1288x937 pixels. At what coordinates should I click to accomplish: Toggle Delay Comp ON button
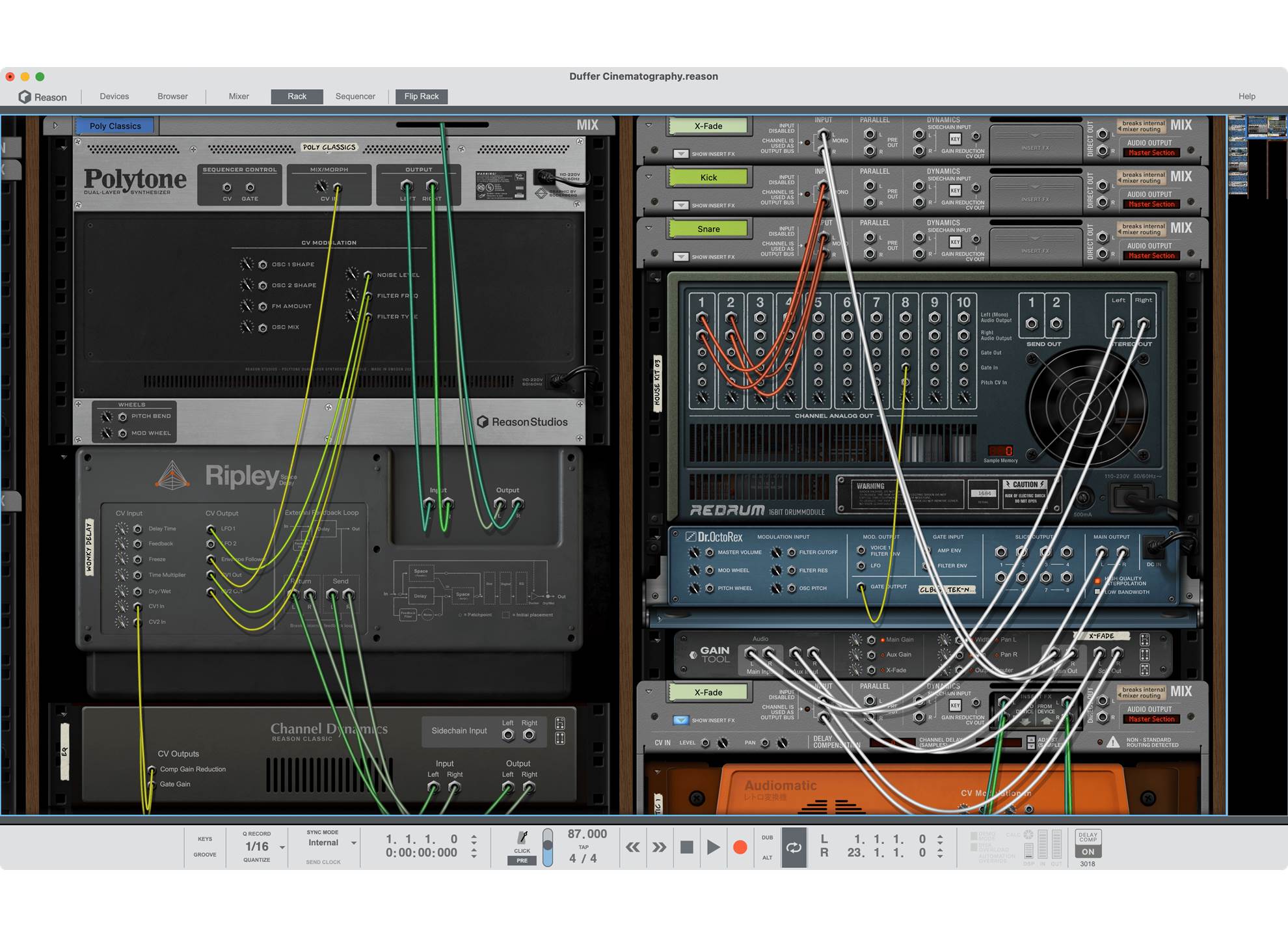click(1088, 852)
